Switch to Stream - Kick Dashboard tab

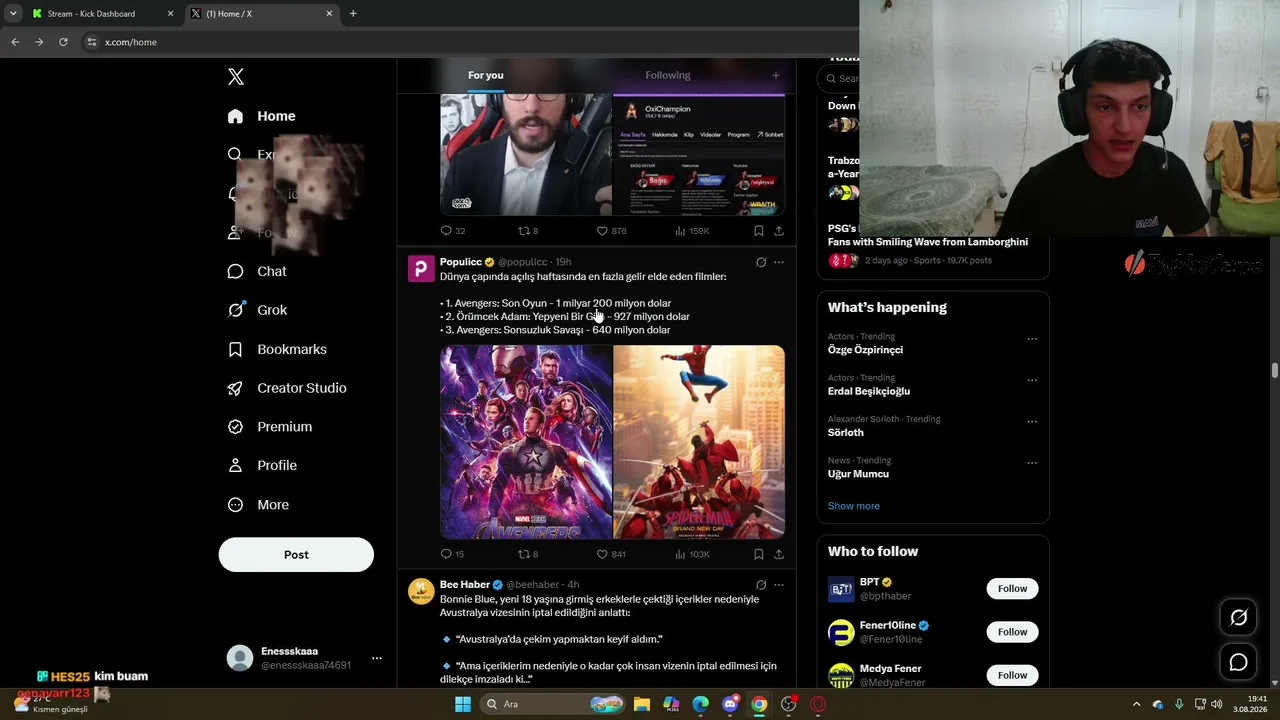(x=101, y=14)
